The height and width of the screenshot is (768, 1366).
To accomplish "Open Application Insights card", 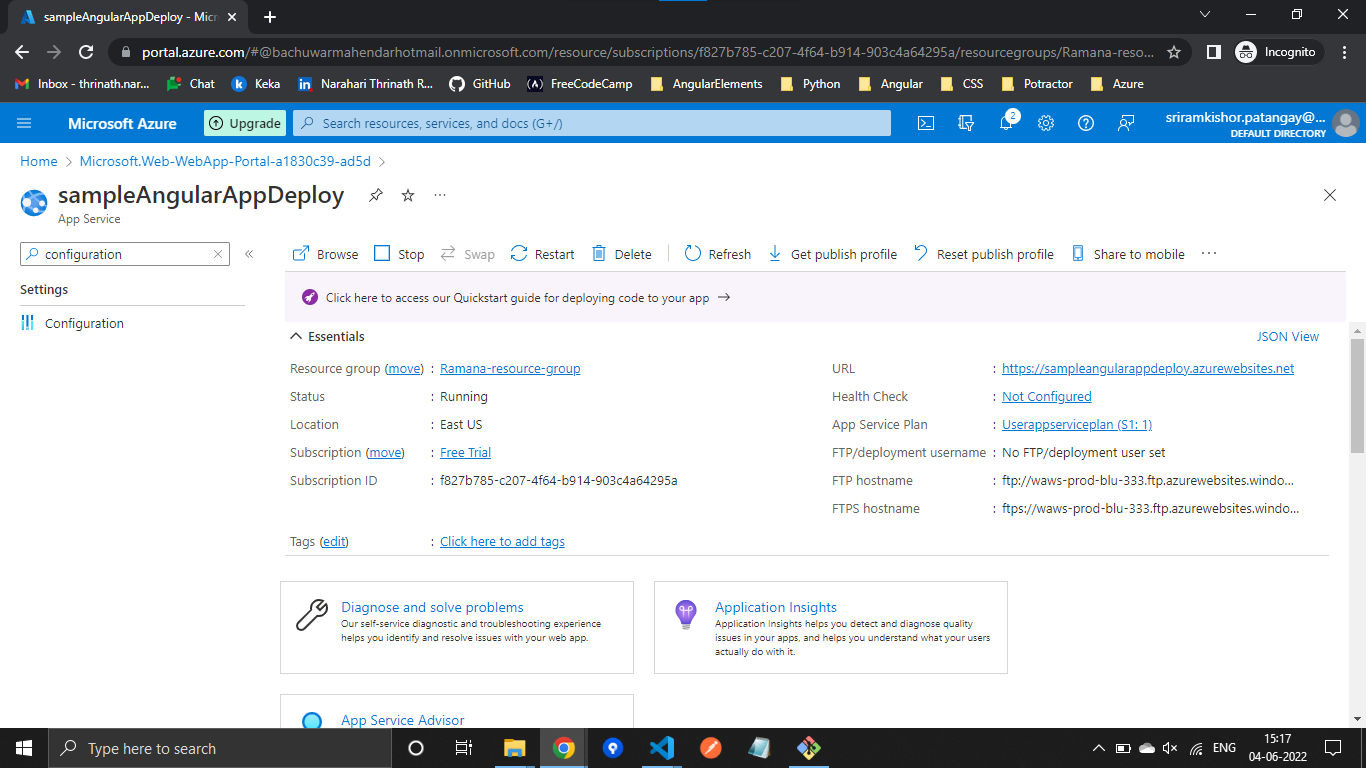I will pos(831,627).
